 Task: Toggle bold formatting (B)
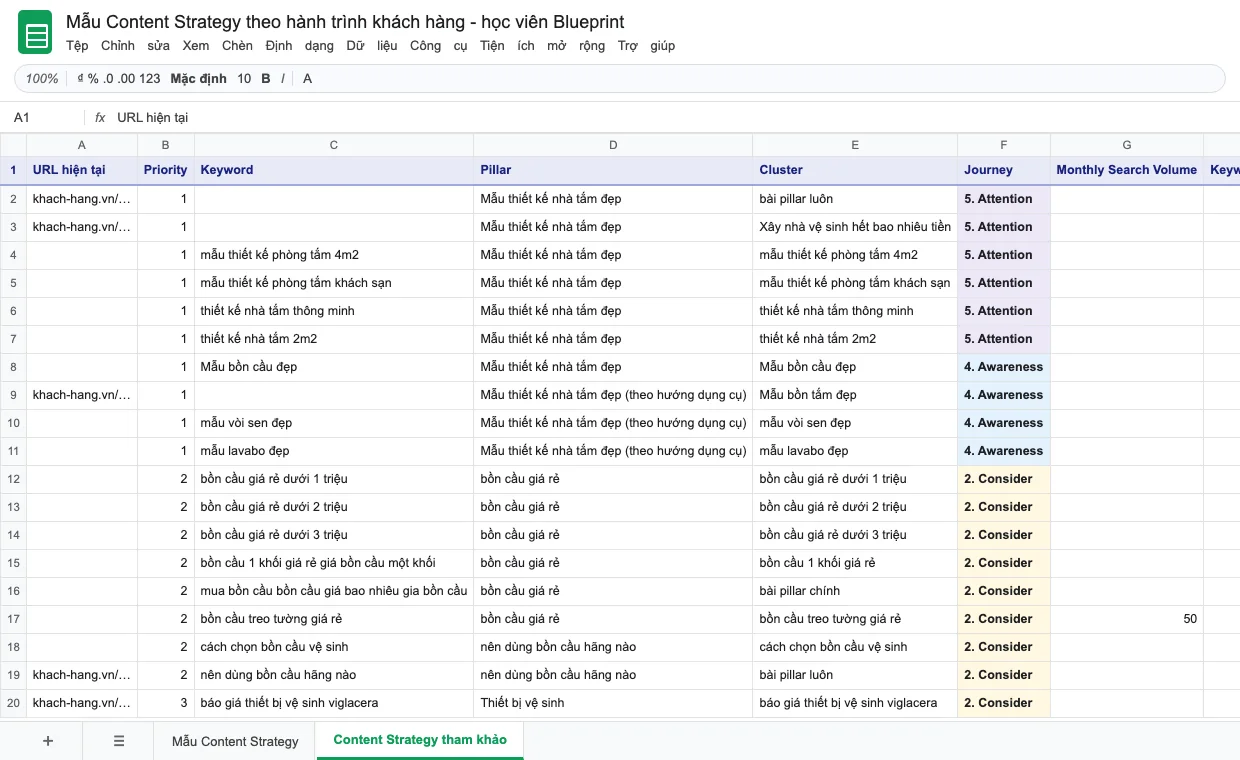pos(266,79)
